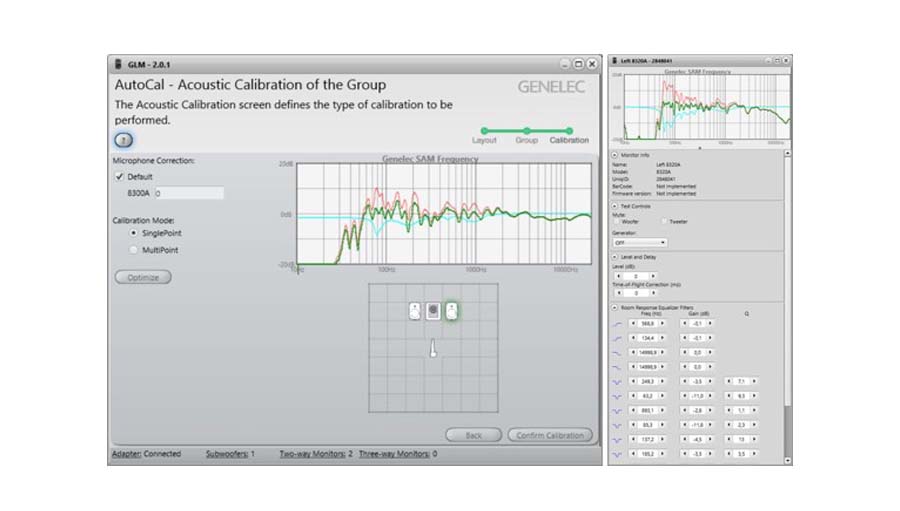The height and width of the screenshot is (511, 900).
Task: Decrease Time-of-Flight Correction with left arrow
Action: click(x=619, y=293)
